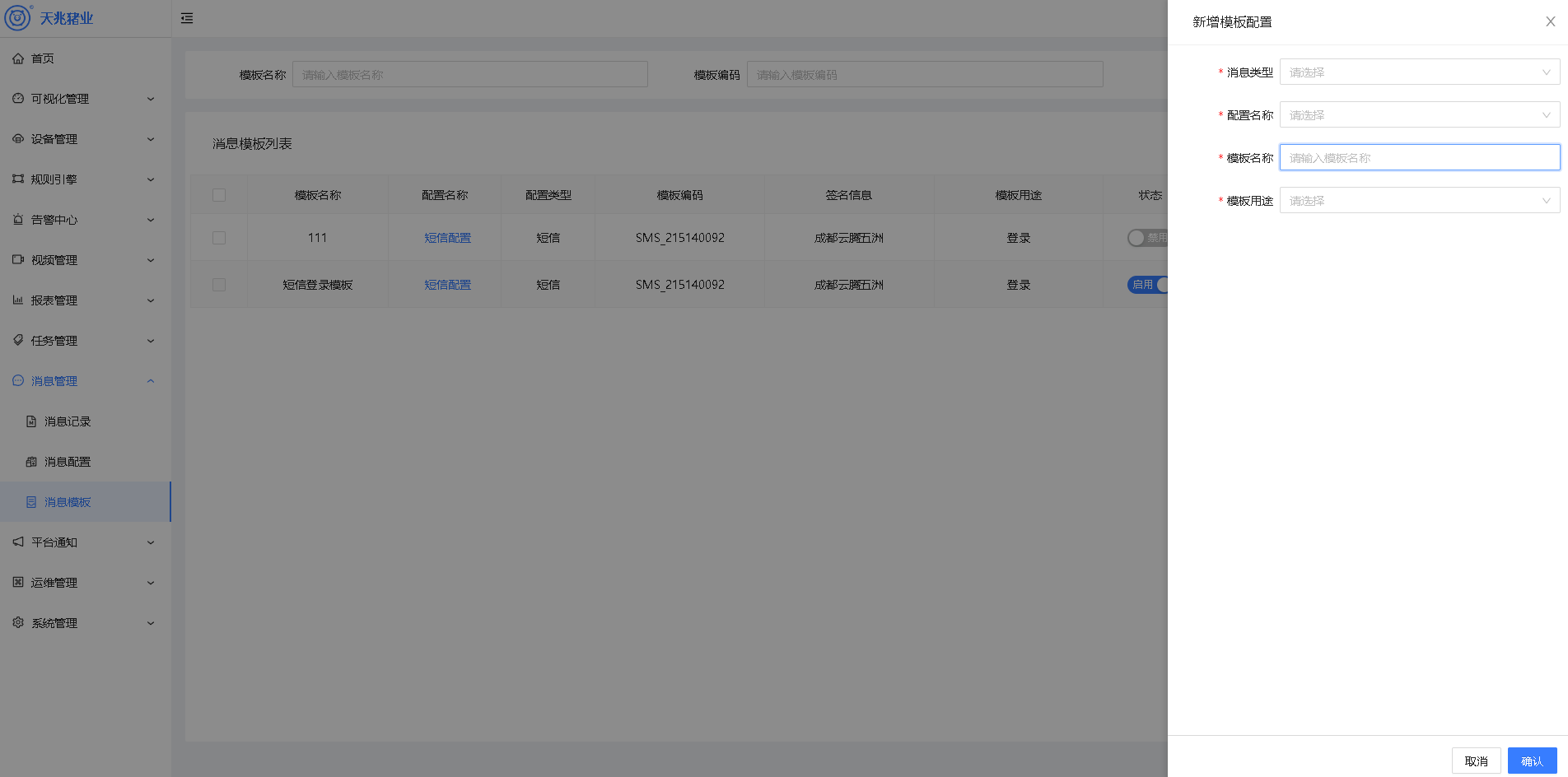
Task: Close the 新增模板配置 drawer
Action: coord(1550,22)
